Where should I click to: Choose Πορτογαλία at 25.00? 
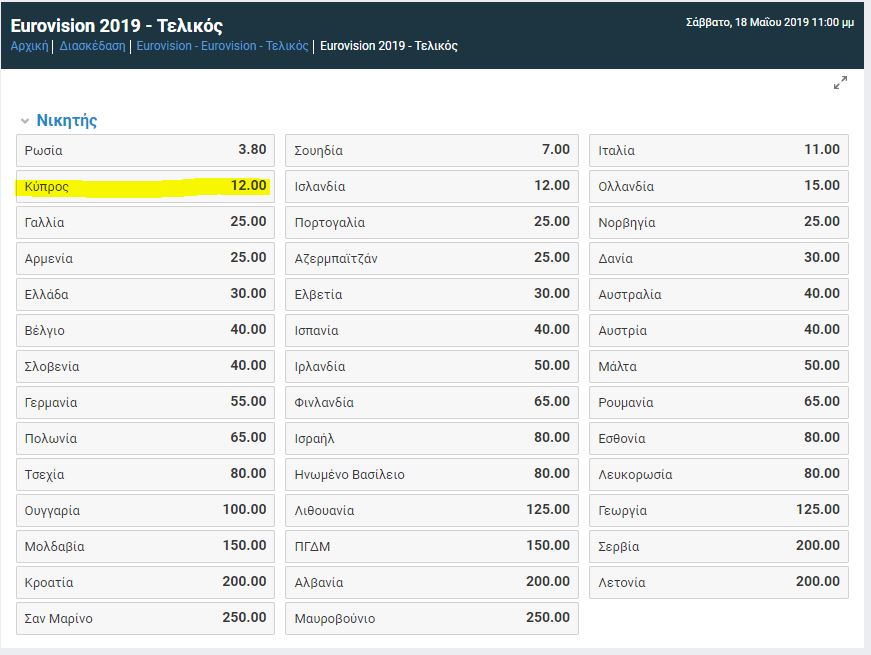point(432,222)
